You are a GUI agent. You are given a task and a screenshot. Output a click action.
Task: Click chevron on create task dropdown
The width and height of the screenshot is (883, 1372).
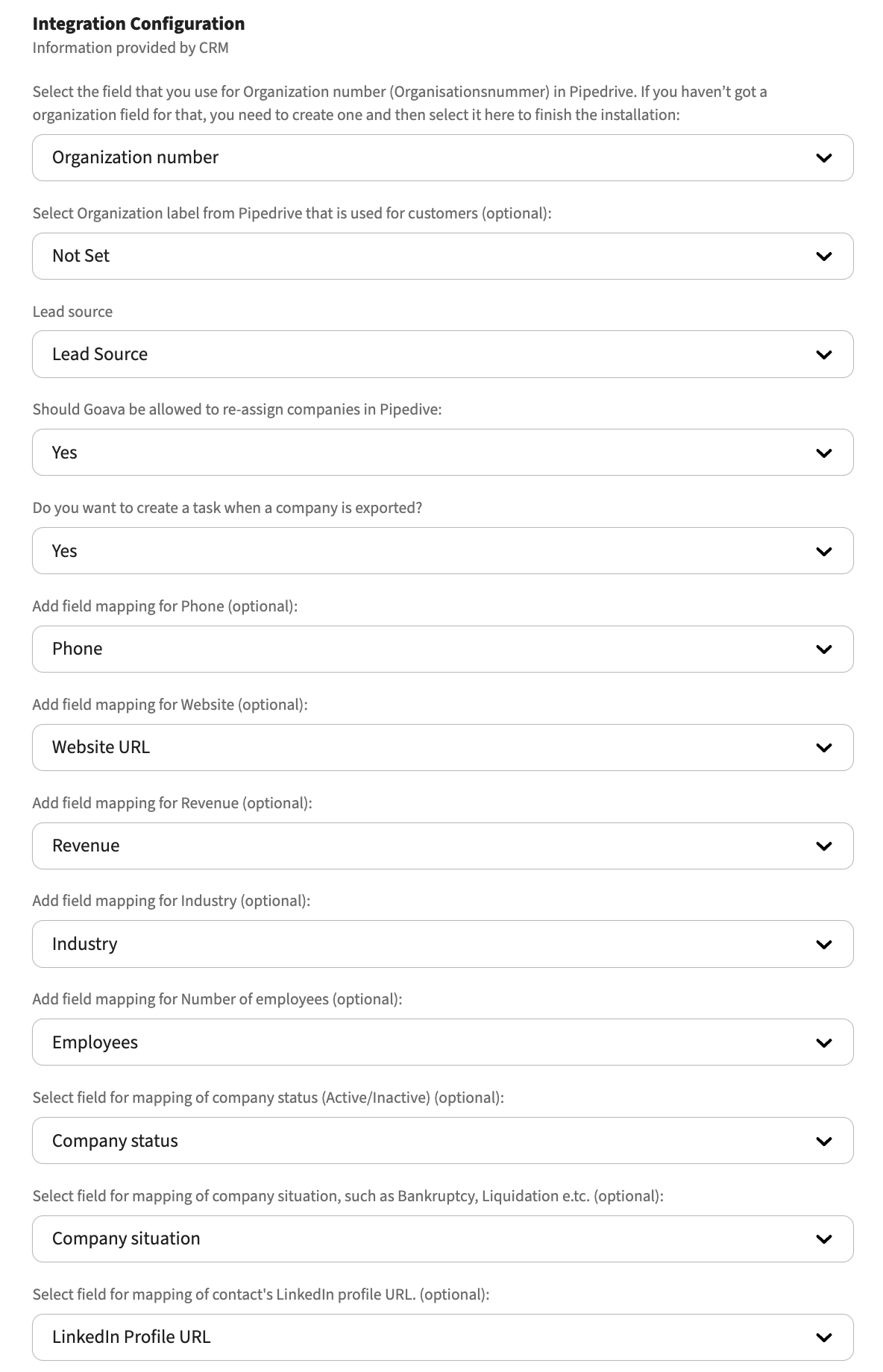click(824, 551)
